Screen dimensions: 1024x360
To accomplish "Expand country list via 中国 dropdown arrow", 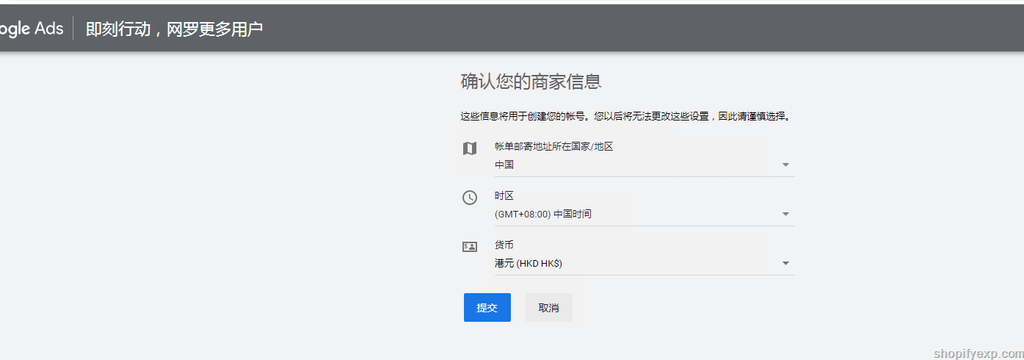I will [x=786, y=165].
